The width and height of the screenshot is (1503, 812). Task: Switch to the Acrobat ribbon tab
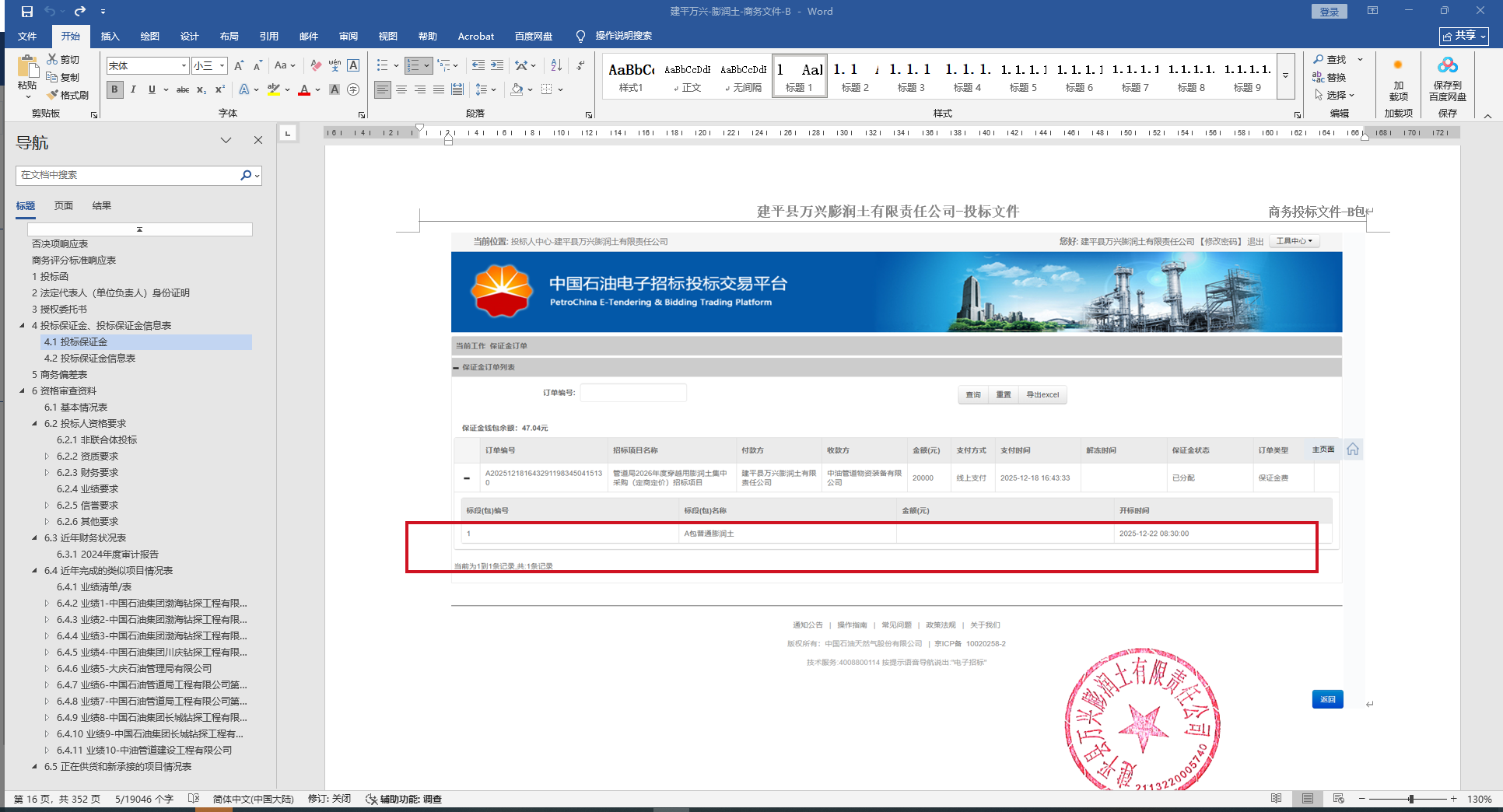476,37
